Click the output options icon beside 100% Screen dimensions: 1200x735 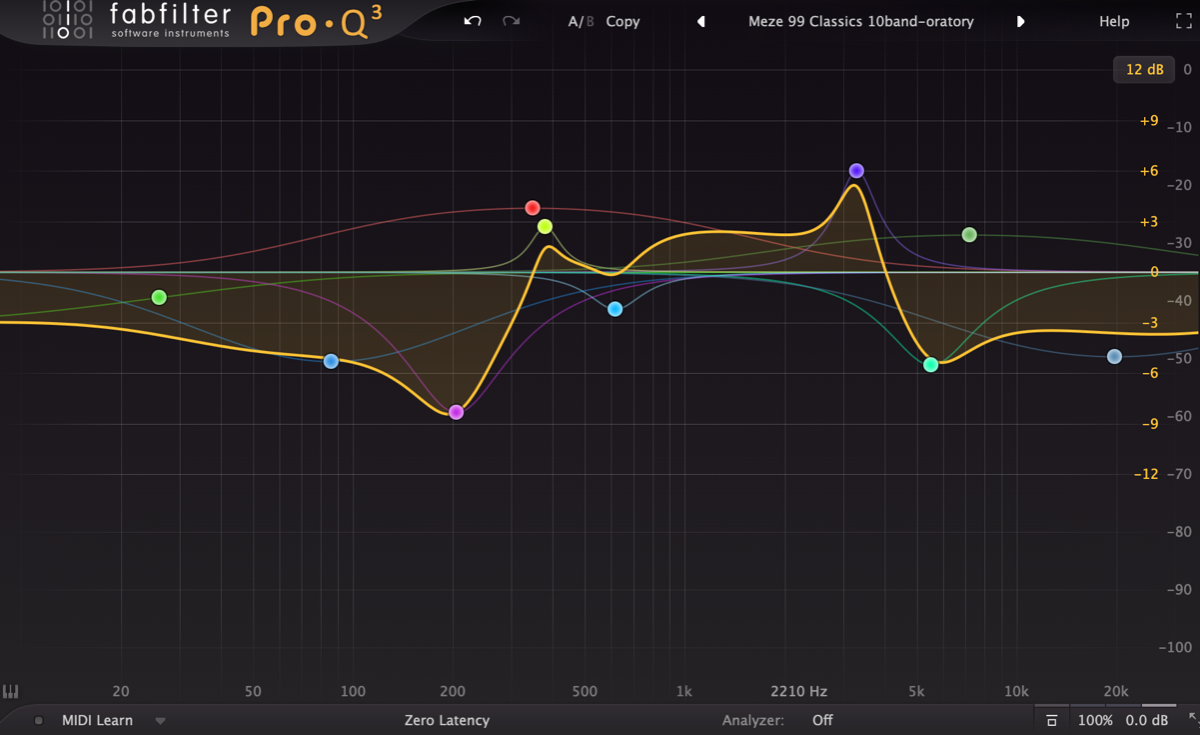click(1051, 720)
